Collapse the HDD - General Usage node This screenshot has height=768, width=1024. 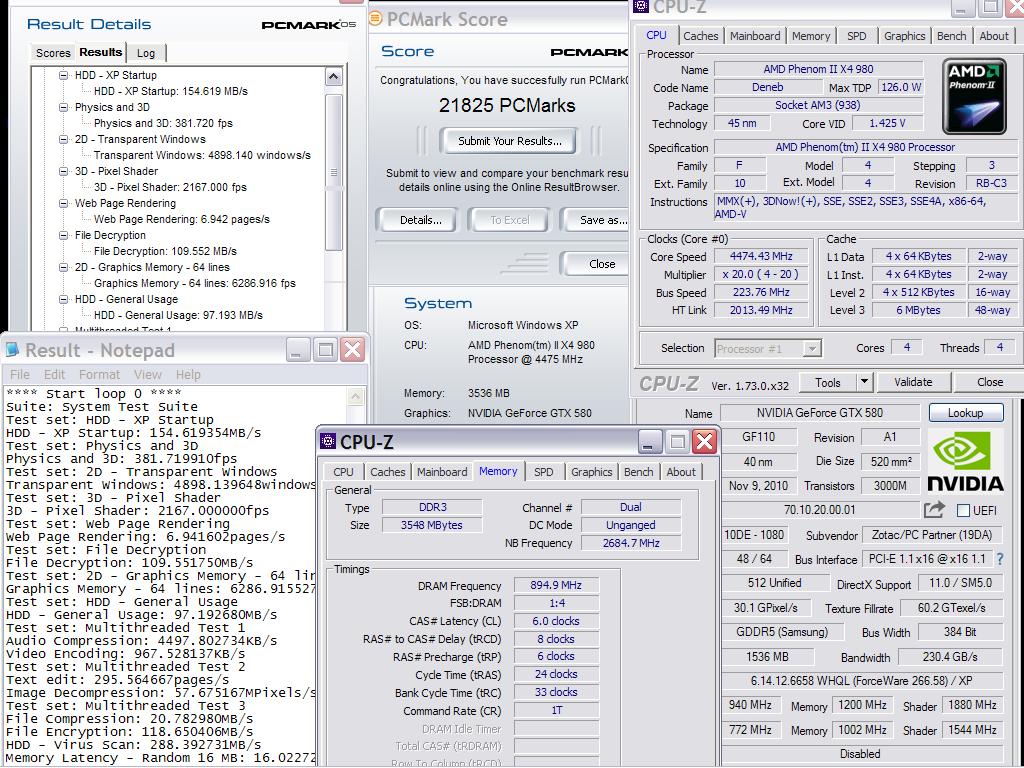point(63,299)
